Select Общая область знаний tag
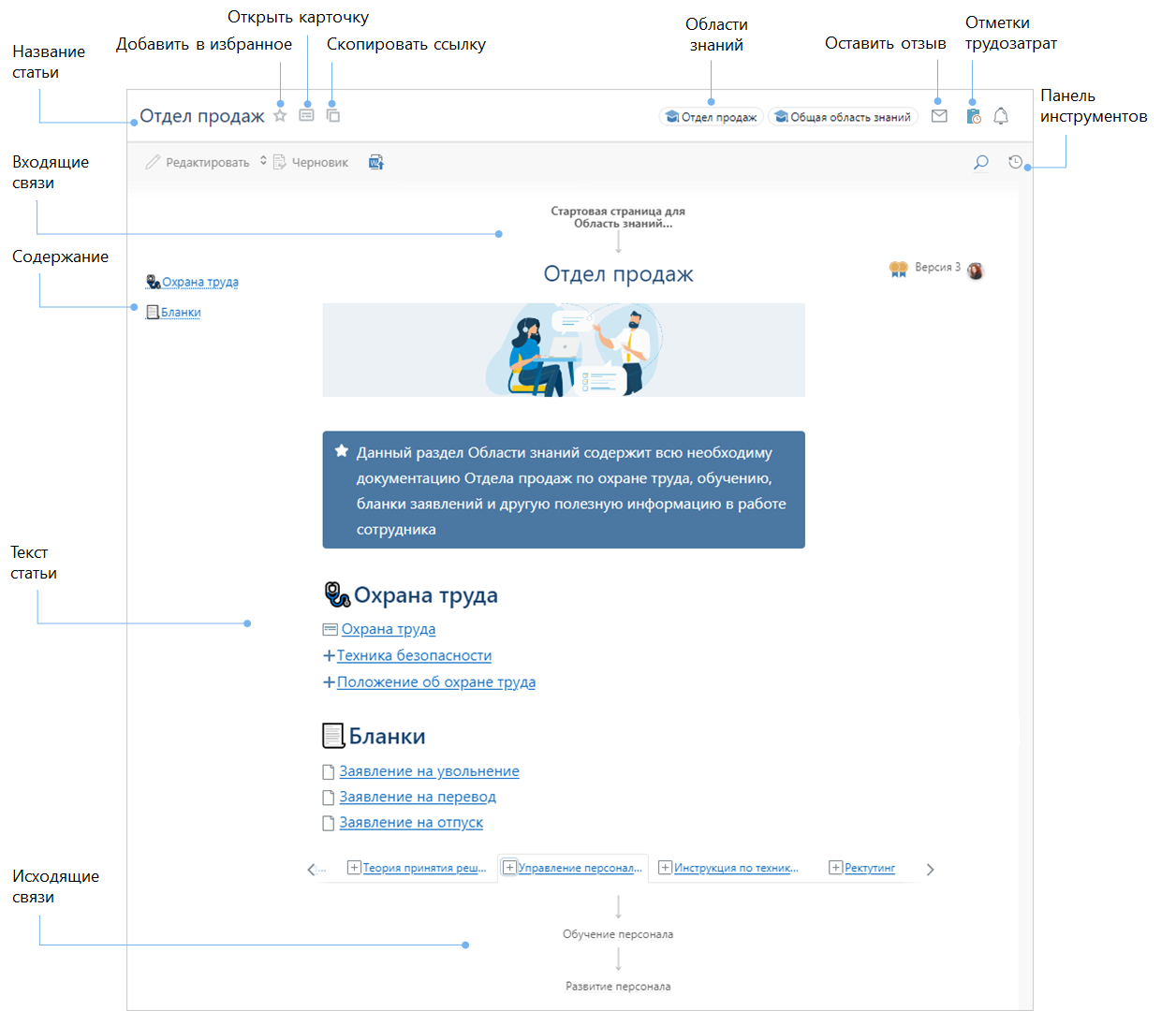The width and height of the screenshot is (1176, 1011). coord(843,117)
